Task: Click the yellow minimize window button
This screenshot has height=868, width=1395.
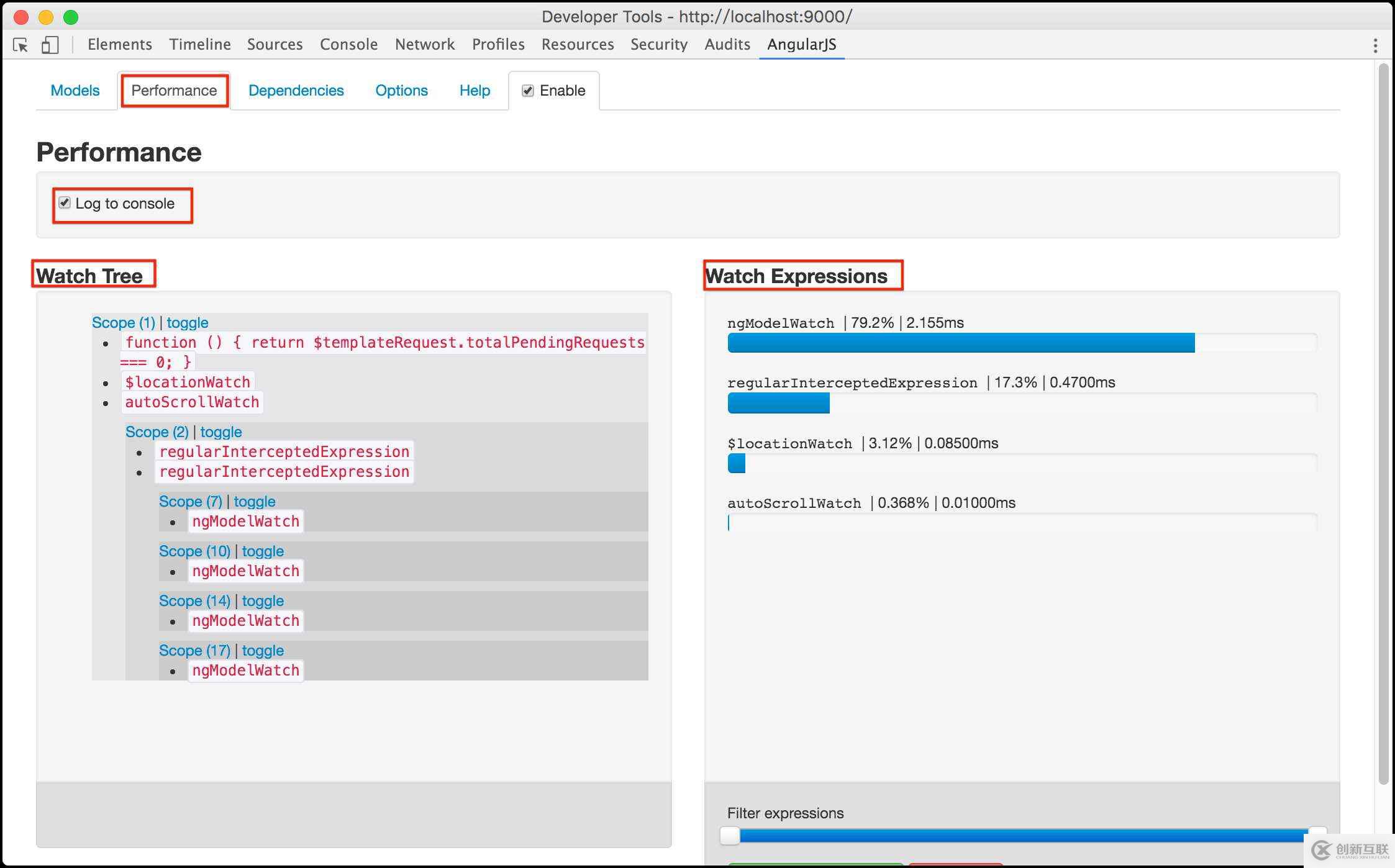Action: tap(46, 17)
